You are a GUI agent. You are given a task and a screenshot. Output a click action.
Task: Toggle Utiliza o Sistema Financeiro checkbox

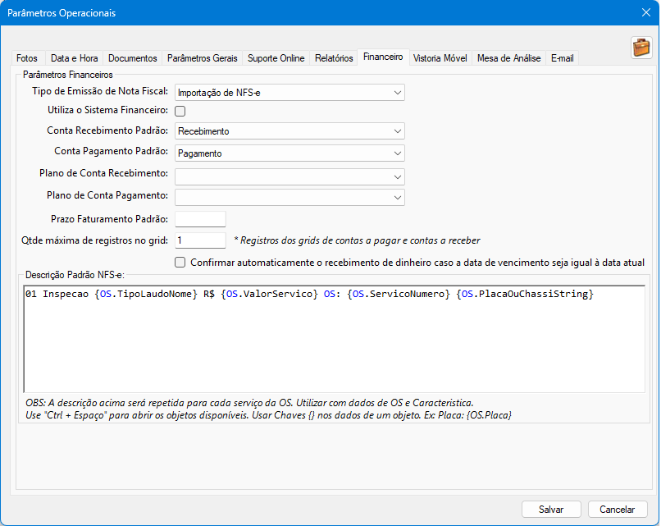[180, 111]
